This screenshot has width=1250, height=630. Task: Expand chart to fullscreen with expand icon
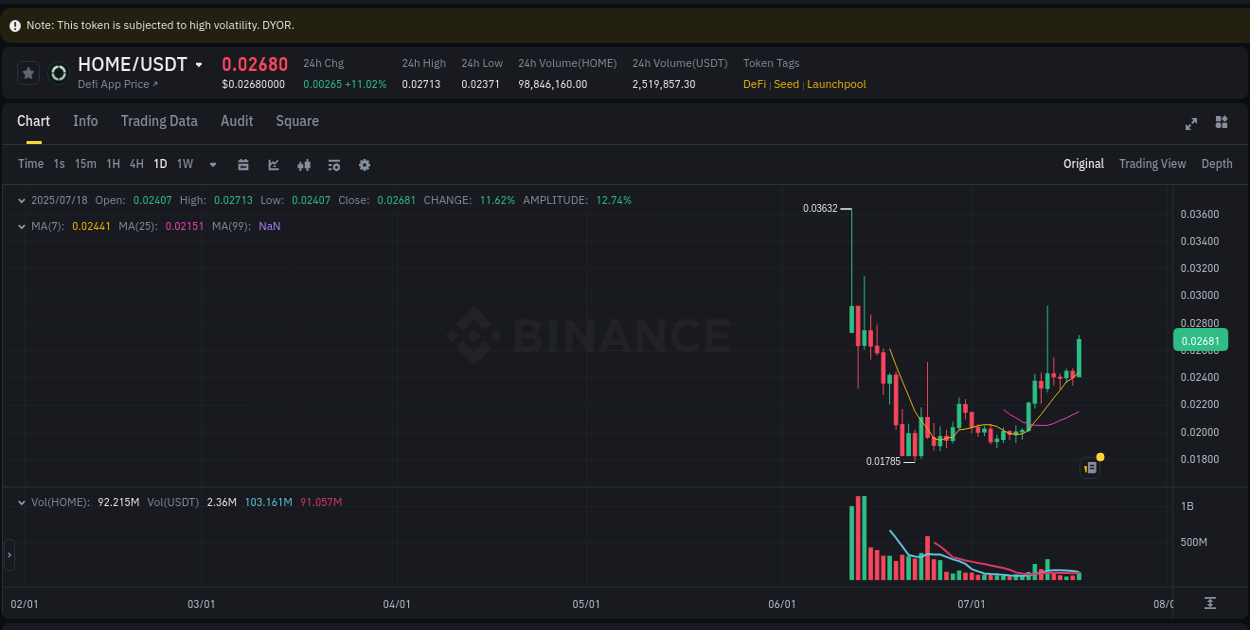tap(1191, 123)
